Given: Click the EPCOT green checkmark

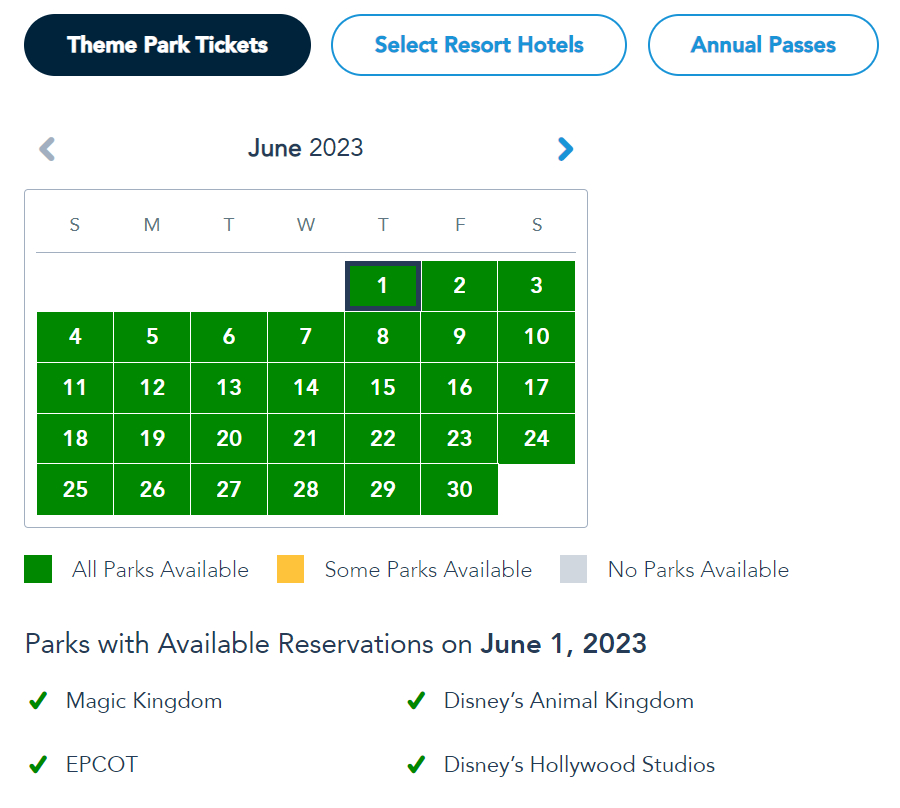Looking at the screenshot, I should point(38,766).
